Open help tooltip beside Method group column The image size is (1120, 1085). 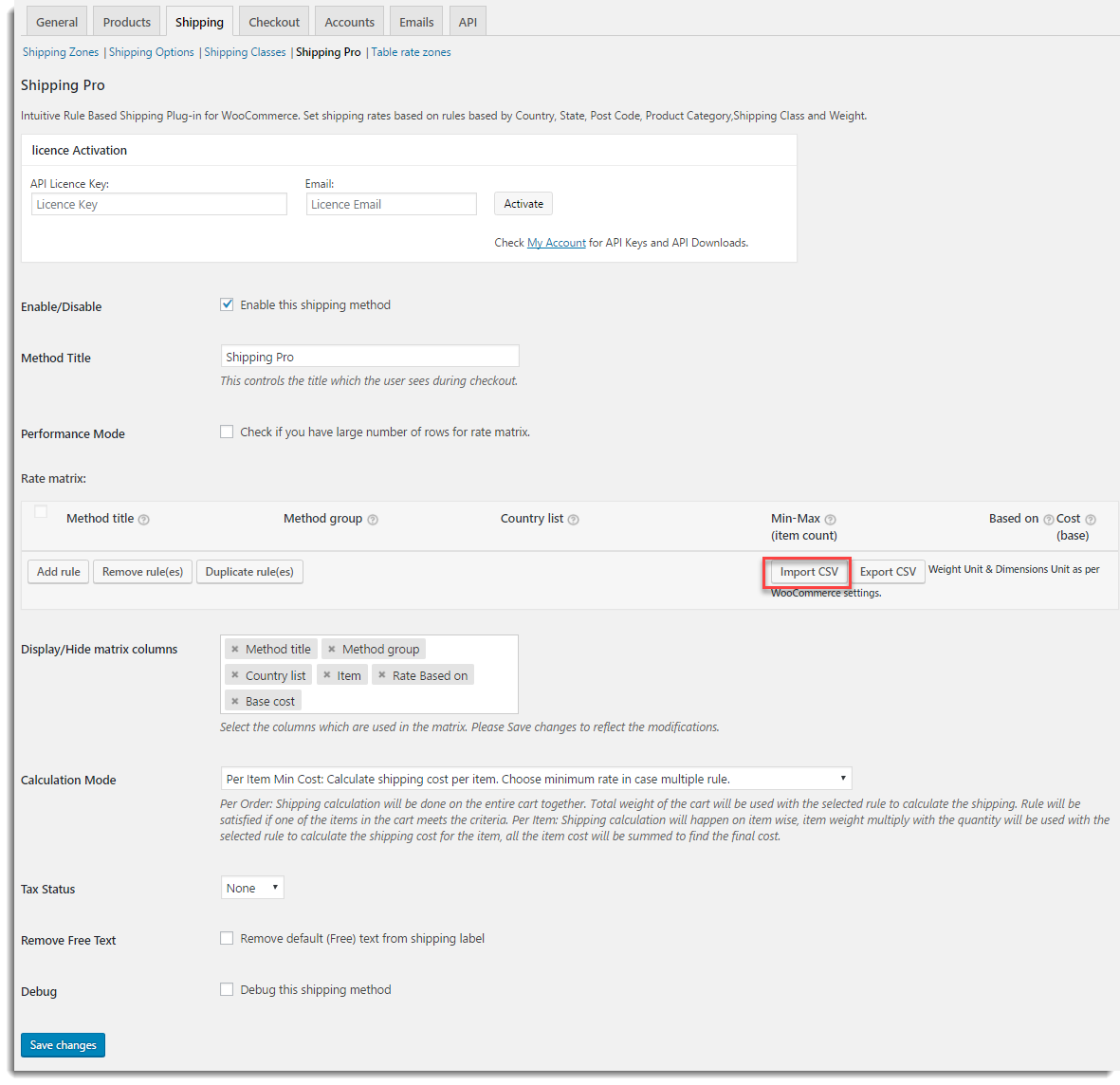(x=372, y=520)
